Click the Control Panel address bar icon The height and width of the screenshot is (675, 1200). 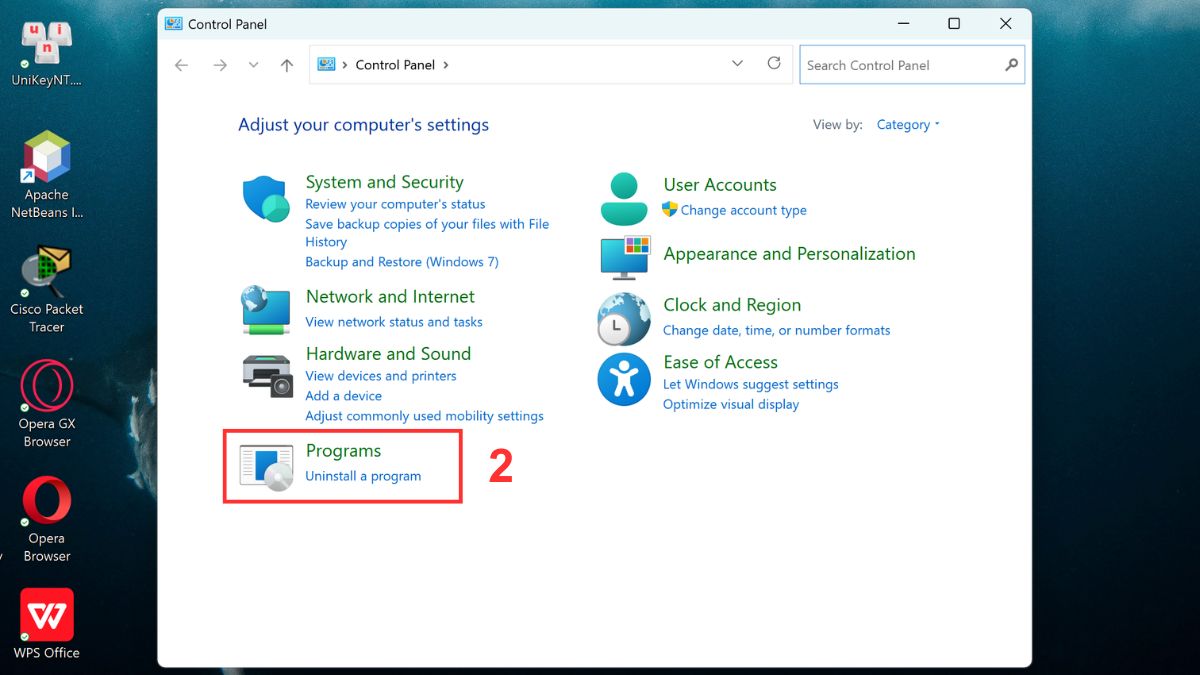pos(326,64)
